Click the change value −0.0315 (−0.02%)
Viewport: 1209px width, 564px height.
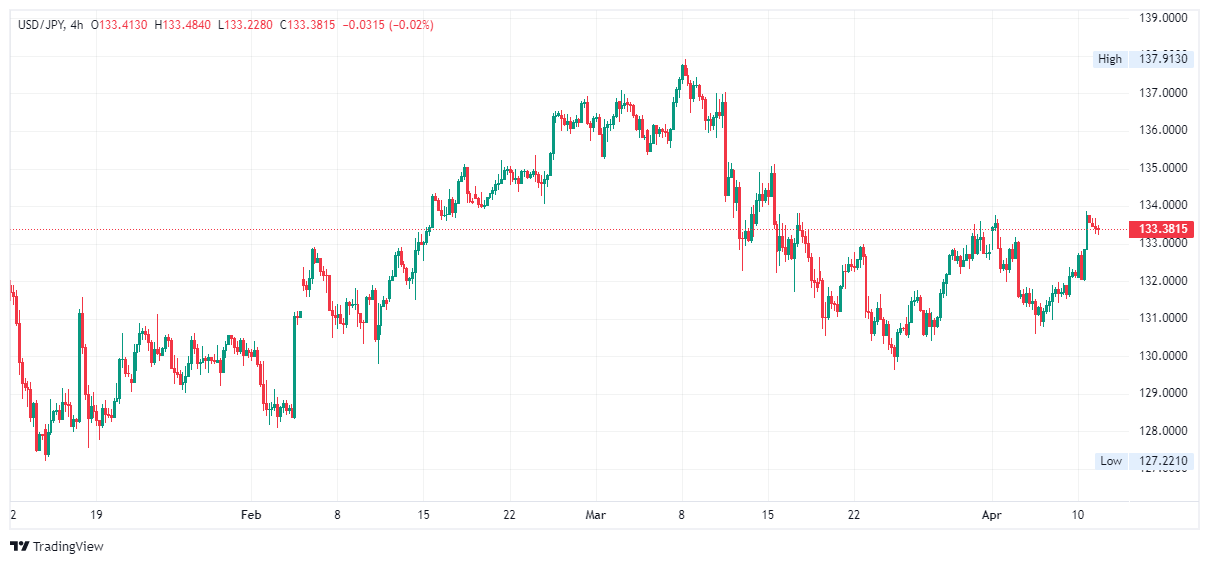click(x=388, y=24)
